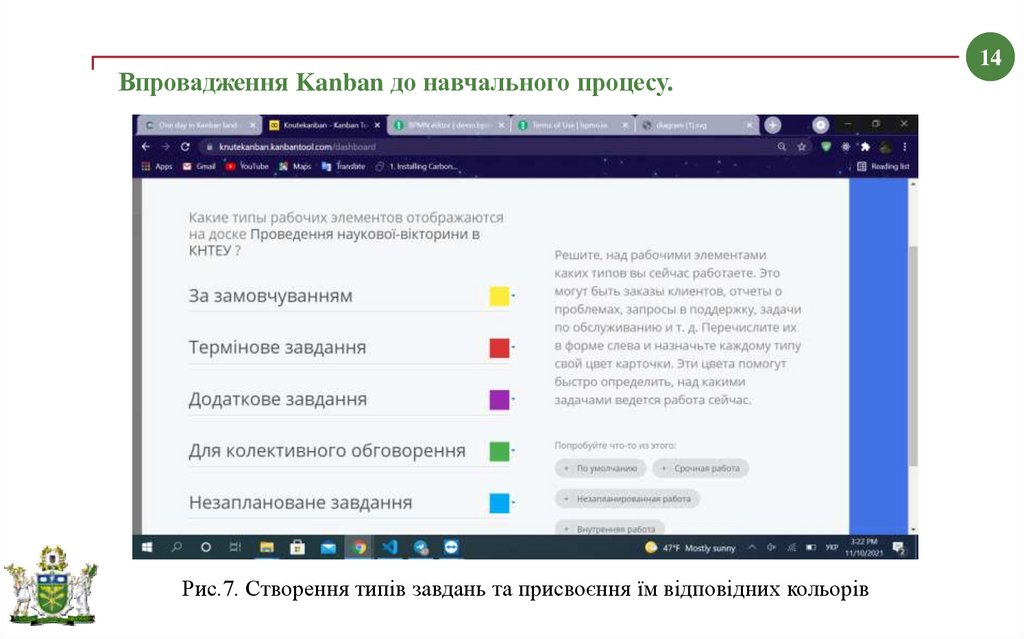This screenshot has width=1024, height=639.
Task: Change the red color of 'Термінове завдання'
Action: click(500, 348)
